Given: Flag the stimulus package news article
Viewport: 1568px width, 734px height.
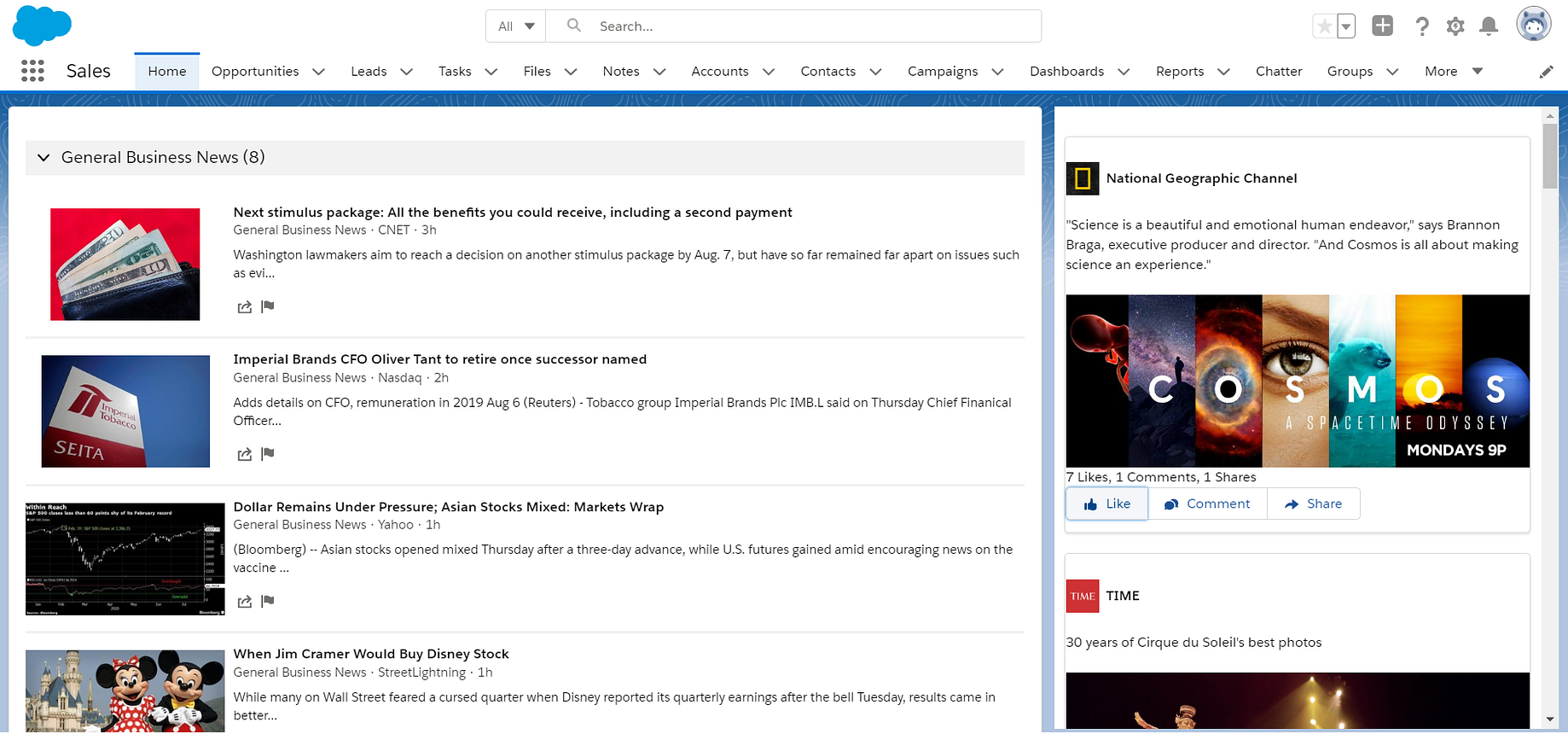Looking at the screenshot, I should tap(268, 306).
